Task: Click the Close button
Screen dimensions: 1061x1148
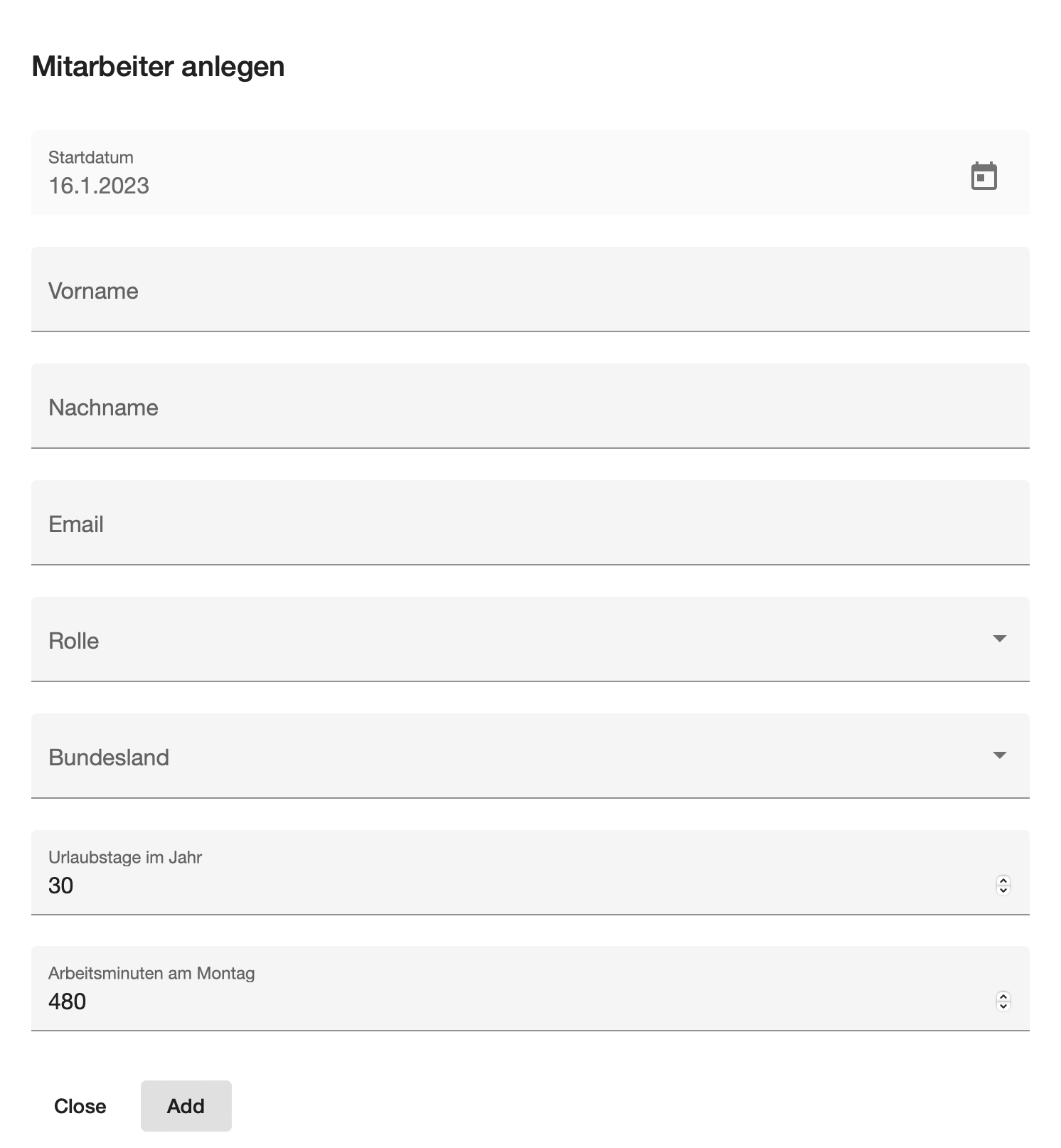Action: [x=80, y=1106]
